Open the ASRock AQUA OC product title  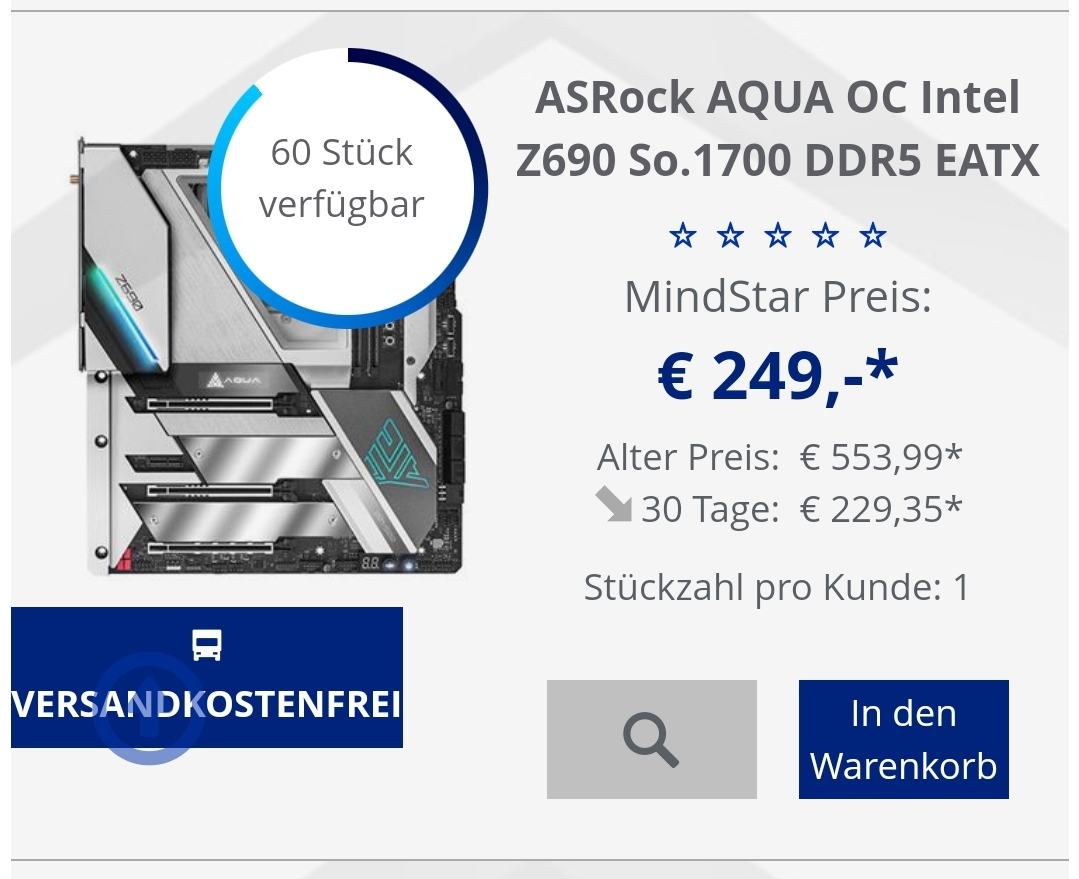778,129
